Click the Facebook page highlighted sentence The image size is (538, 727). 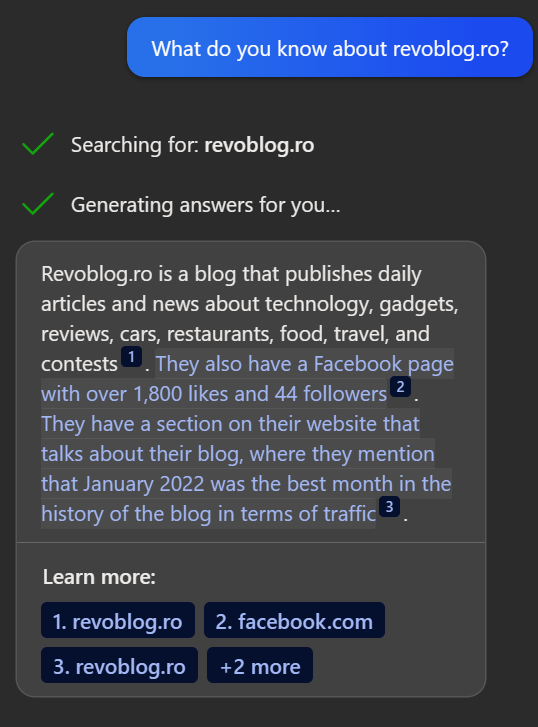(x=247, y=379)
